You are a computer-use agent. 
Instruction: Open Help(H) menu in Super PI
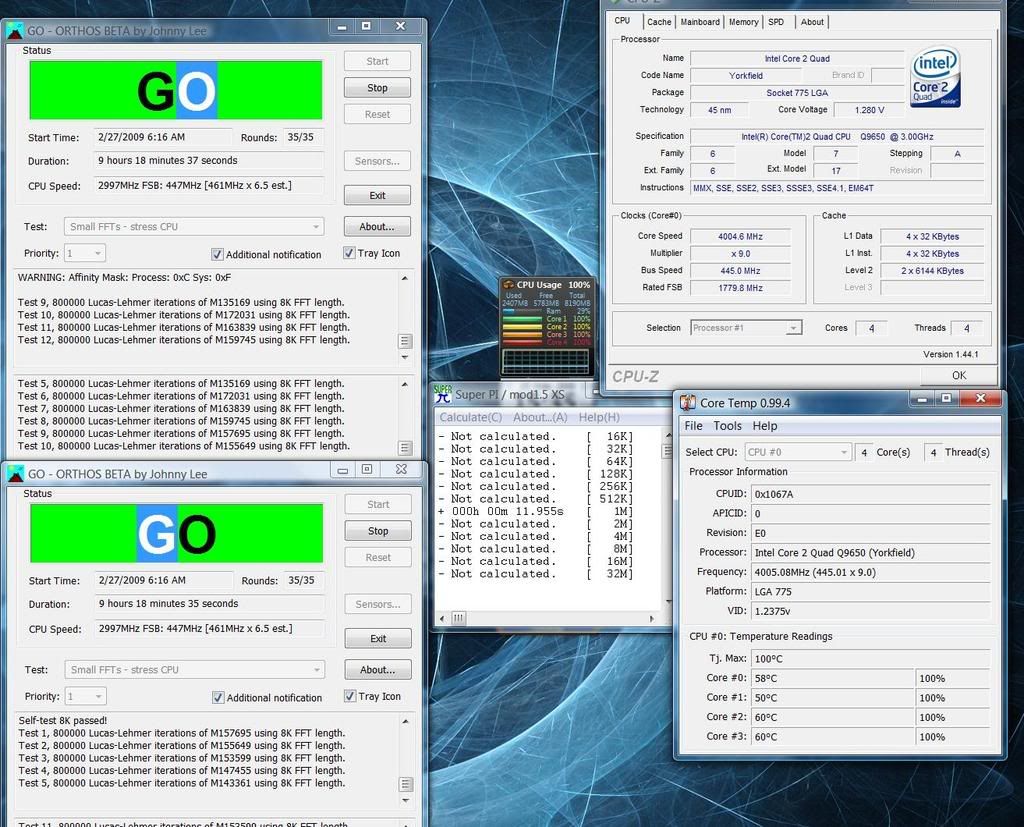click(599, 417)
